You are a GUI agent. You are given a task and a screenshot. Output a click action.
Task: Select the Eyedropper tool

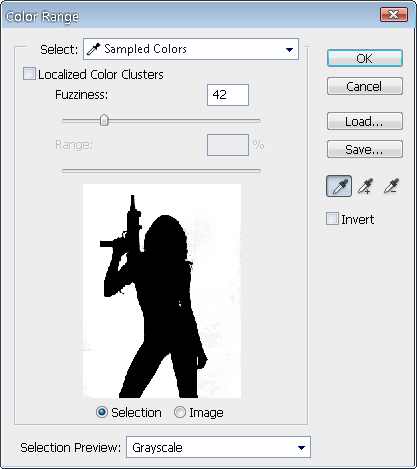click(339, 186)
